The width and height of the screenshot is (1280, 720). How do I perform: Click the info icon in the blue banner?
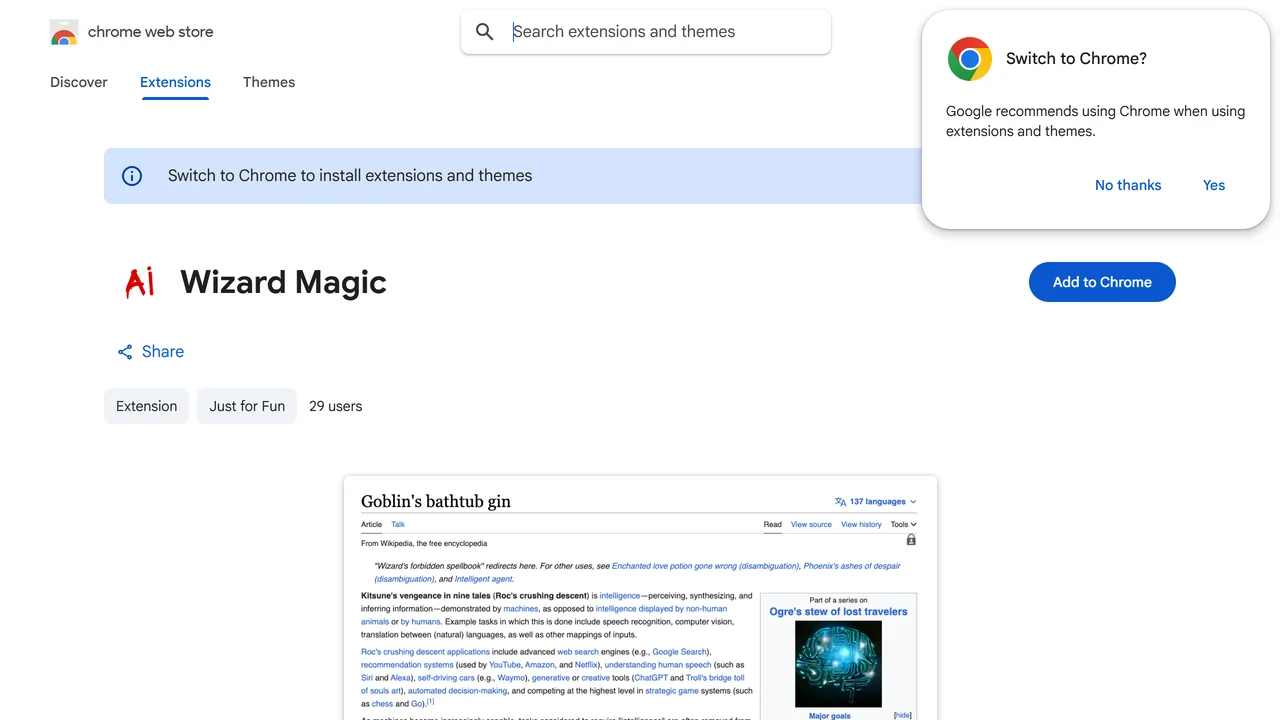pyautogui.click(x=132, y=176)
